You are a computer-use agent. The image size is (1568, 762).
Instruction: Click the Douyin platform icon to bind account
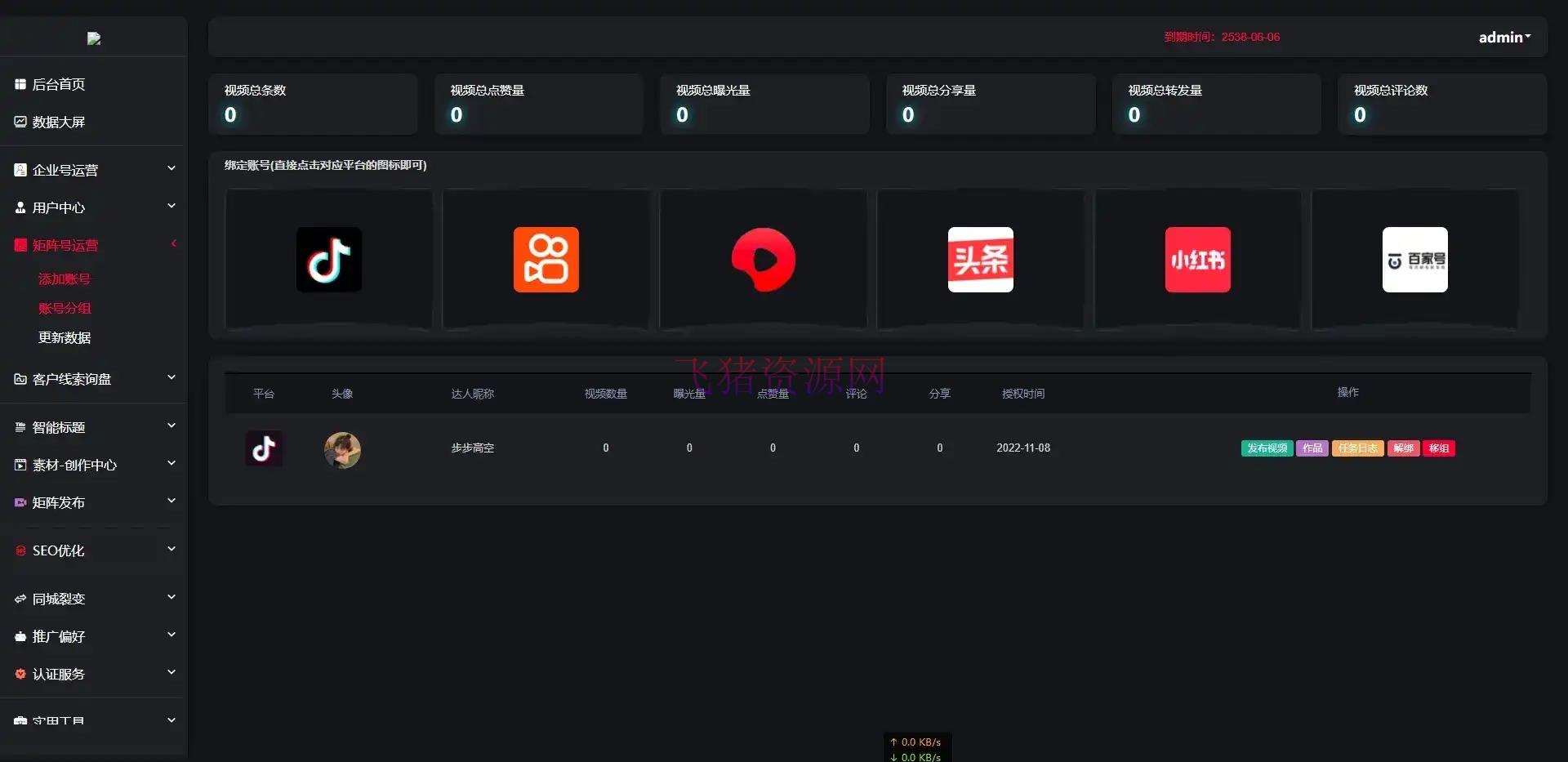[x=327, y=260]
